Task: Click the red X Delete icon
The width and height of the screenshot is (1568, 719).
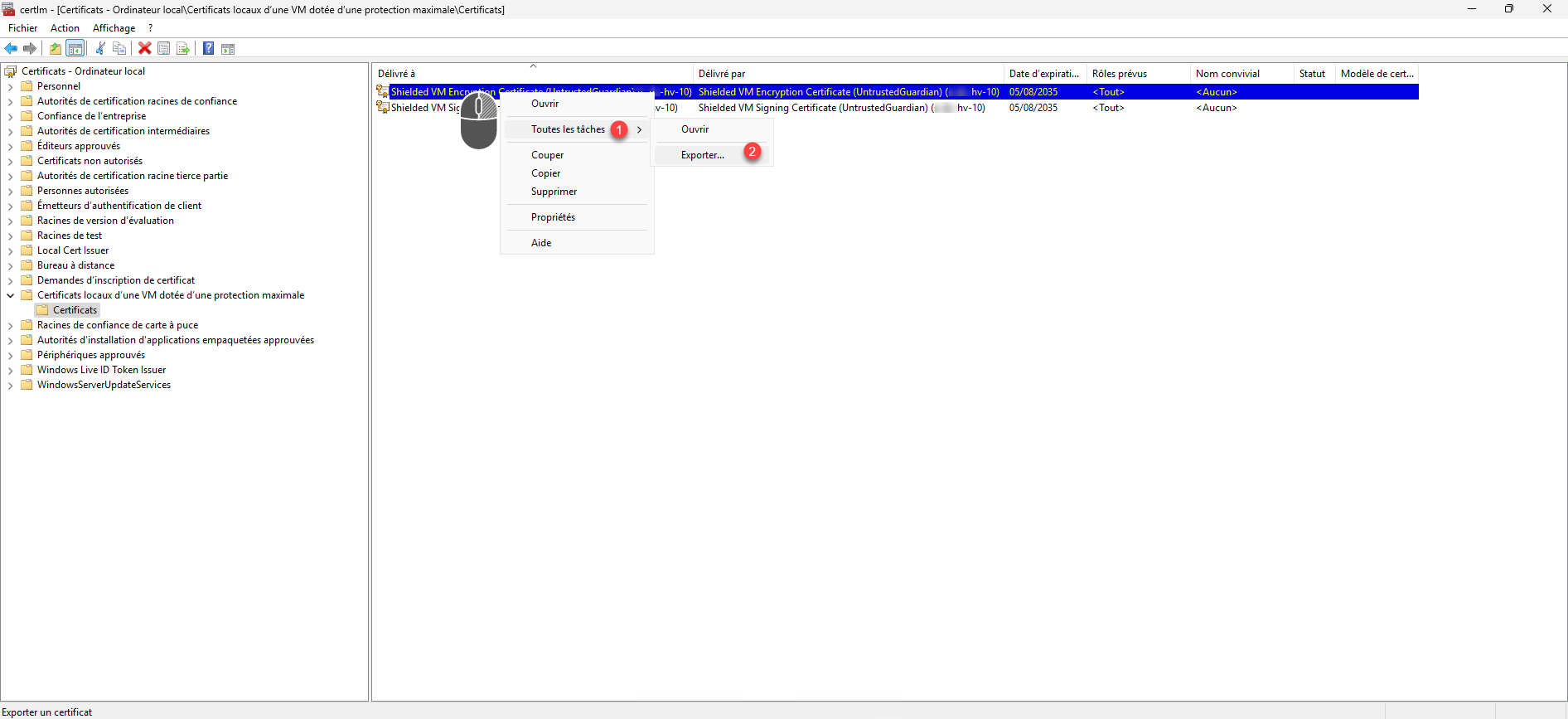Action: click(144, 49)
